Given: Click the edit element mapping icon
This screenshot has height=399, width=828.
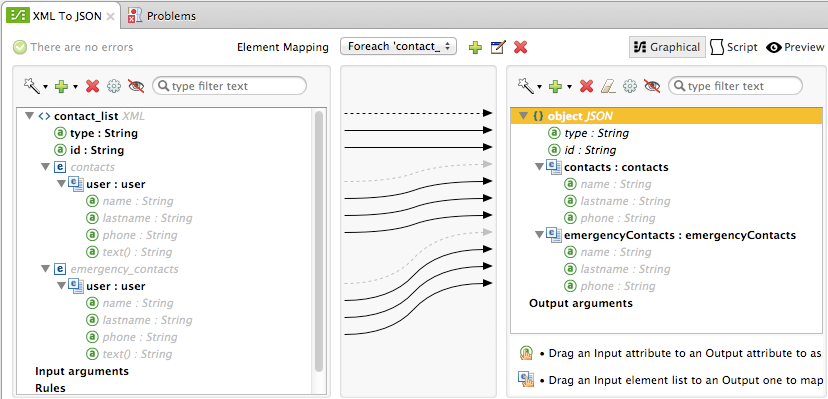Looking at the screenshot, I should 498,48.
